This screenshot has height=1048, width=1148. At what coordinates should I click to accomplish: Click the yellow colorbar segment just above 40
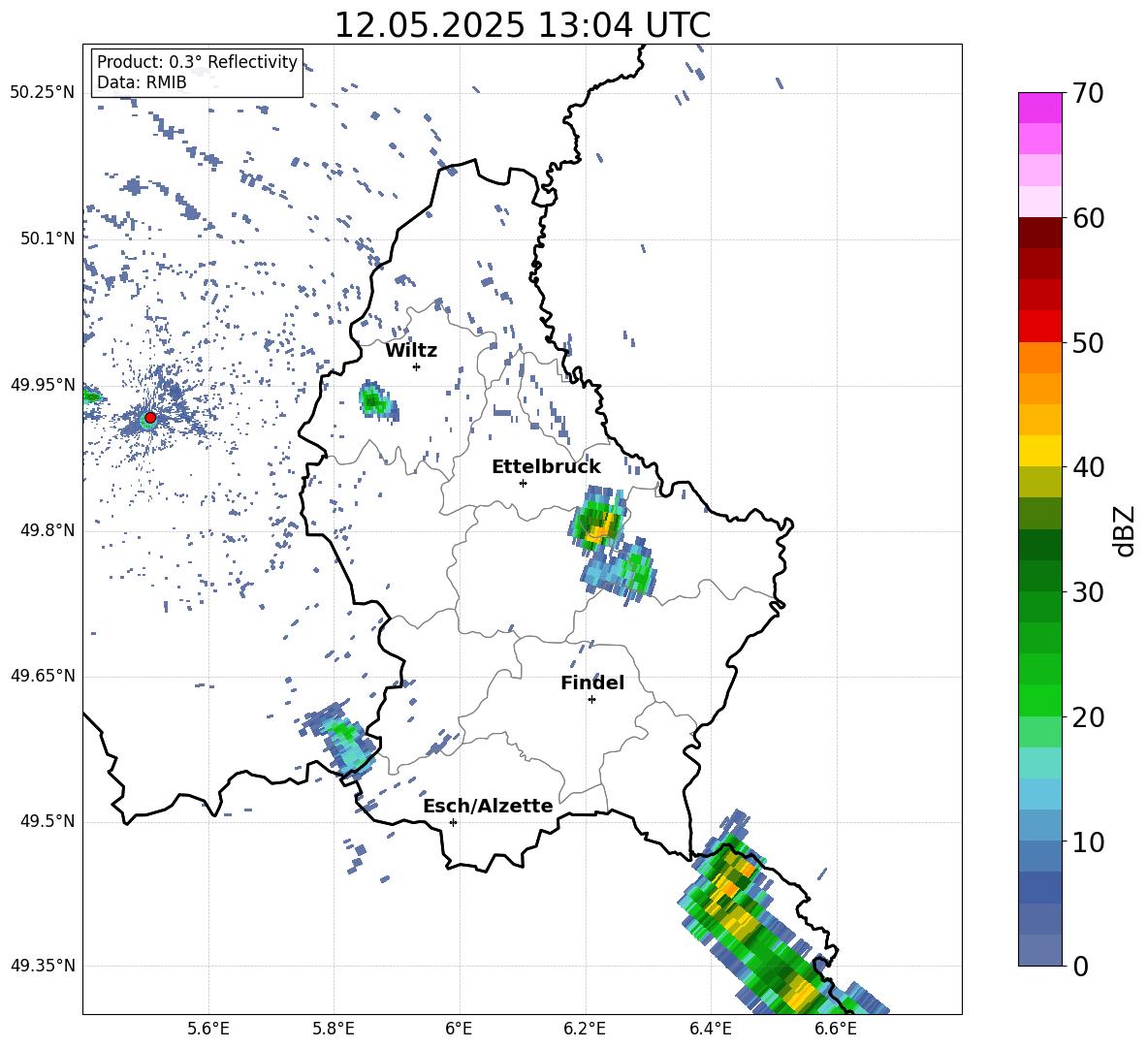(x=1039, y=451)
